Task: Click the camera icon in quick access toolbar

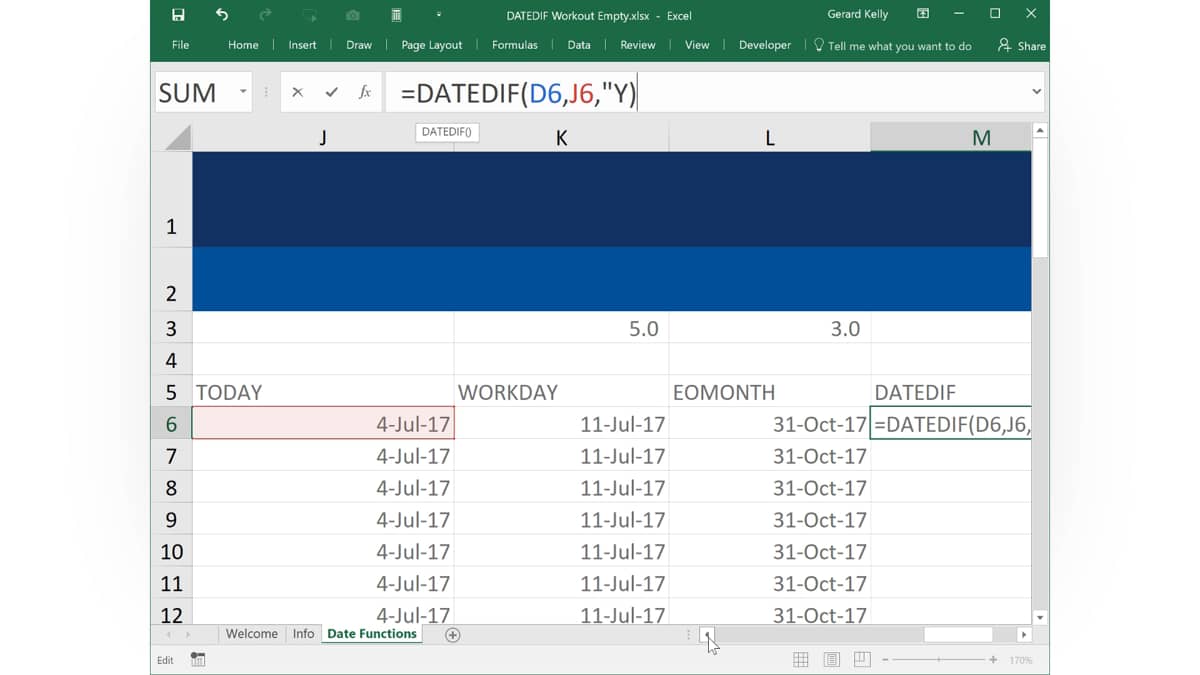Action: [352, 15]
